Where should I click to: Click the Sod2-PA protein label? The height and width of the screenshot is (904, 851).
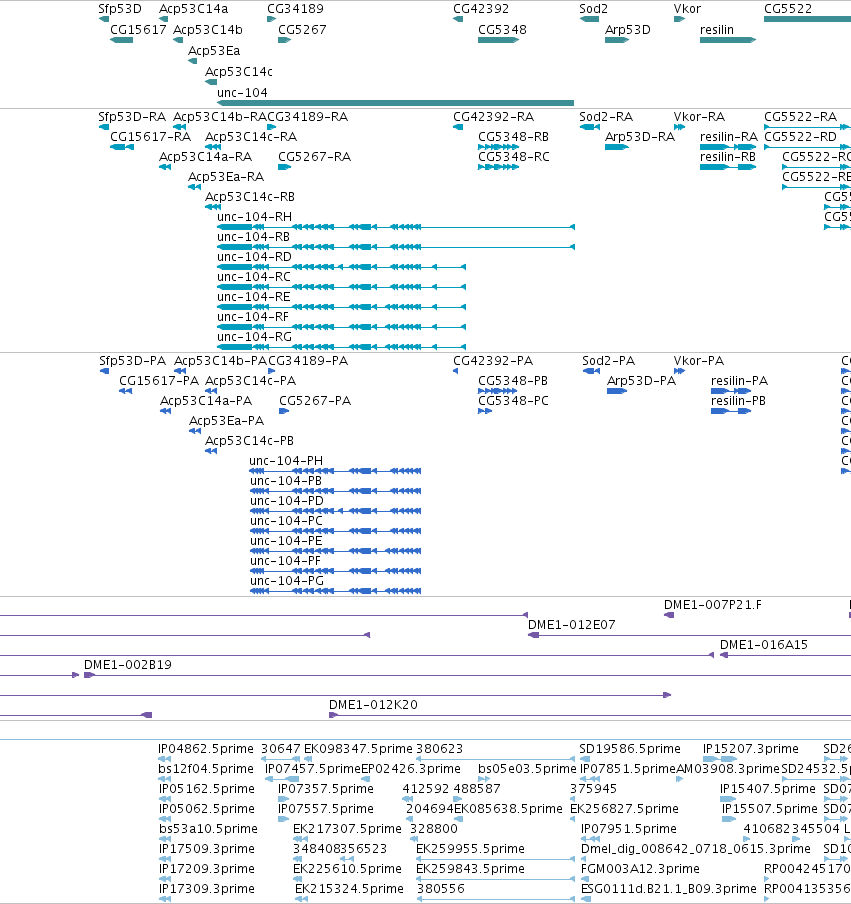click(x=608, y=361)
